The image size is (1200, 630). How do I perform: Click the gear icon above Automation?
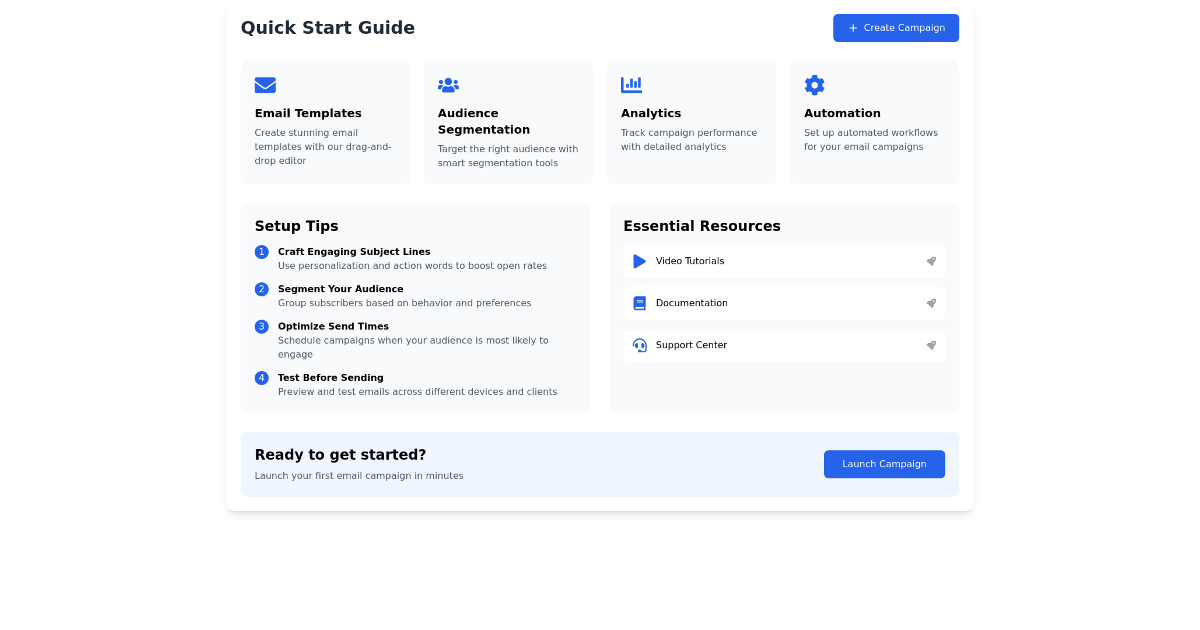coord(814,85)
